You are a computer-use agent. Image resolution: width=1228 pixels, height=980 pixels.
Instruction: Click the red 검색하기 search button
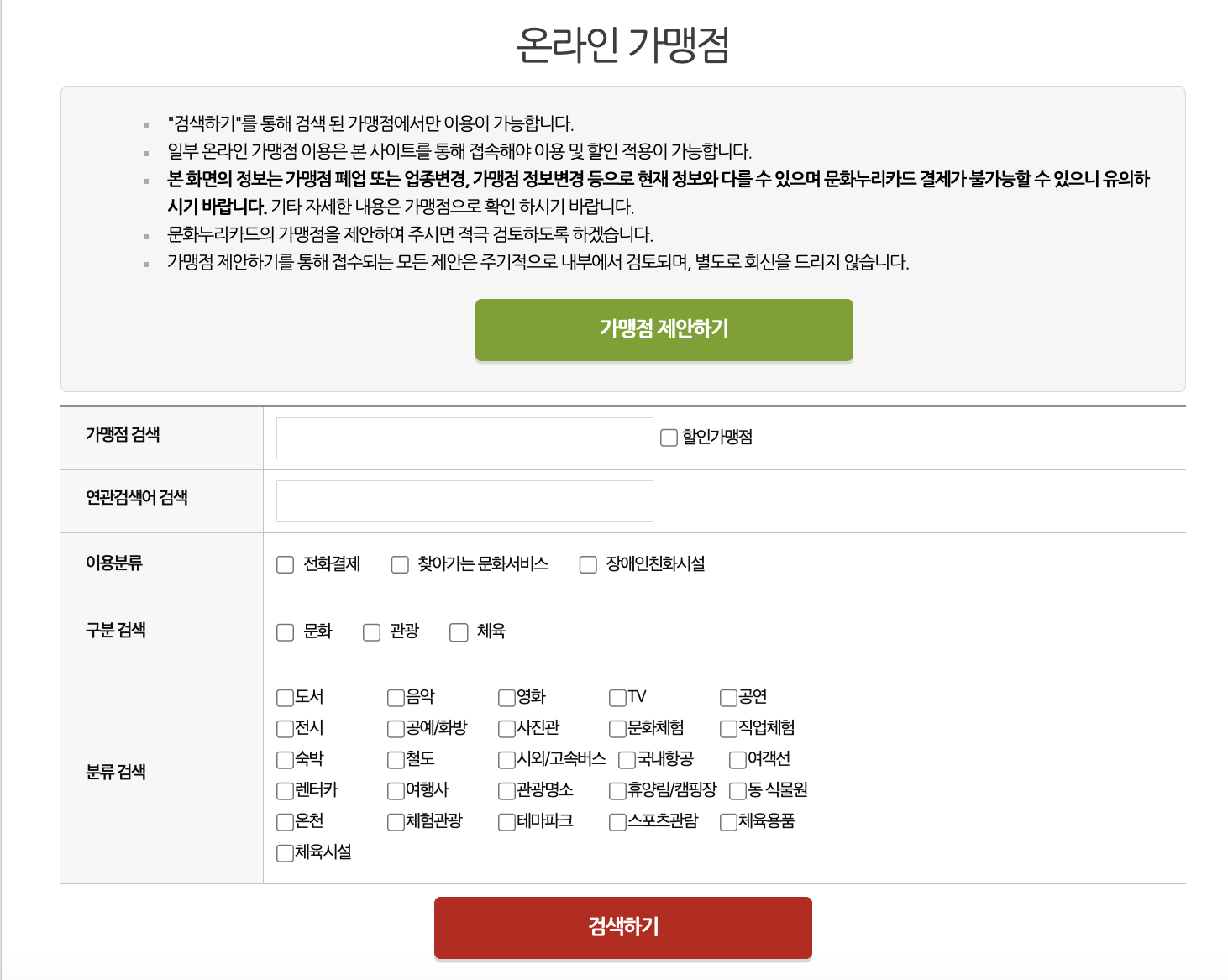coord(622,926)
